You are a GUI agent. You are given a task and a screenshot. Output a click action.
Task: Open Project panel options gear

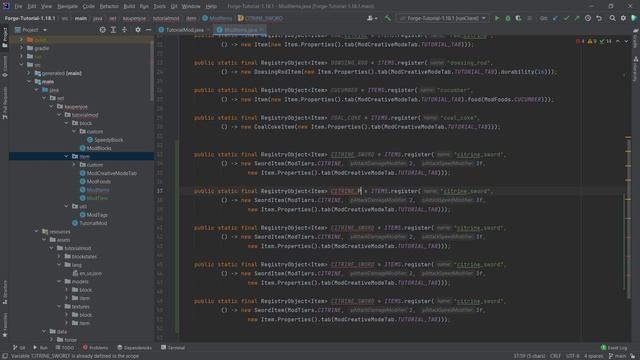(138, 30)
